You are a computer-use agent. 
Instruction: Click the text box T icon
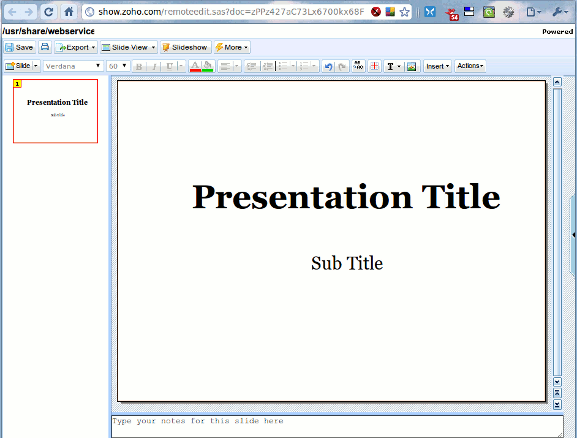point(390,66)
